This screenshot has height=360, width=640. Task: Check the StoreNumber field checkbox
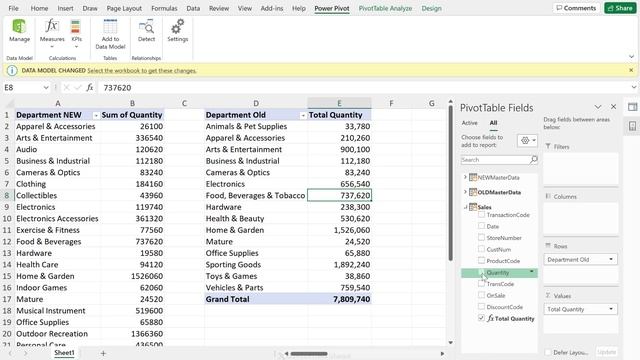(x=481, y=237)
